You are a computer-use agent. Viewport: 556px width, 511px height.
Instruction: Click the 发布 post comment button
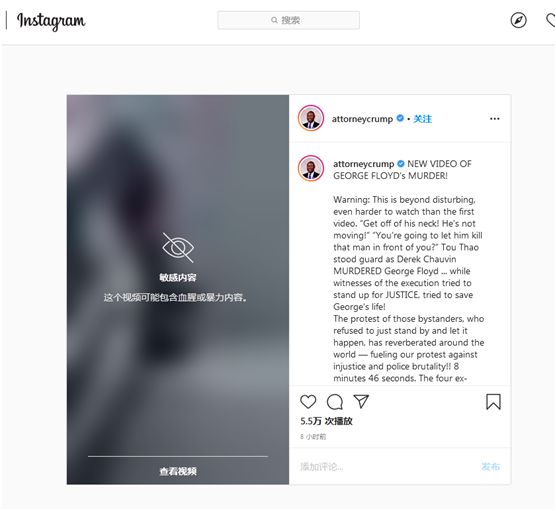point(491,467)
